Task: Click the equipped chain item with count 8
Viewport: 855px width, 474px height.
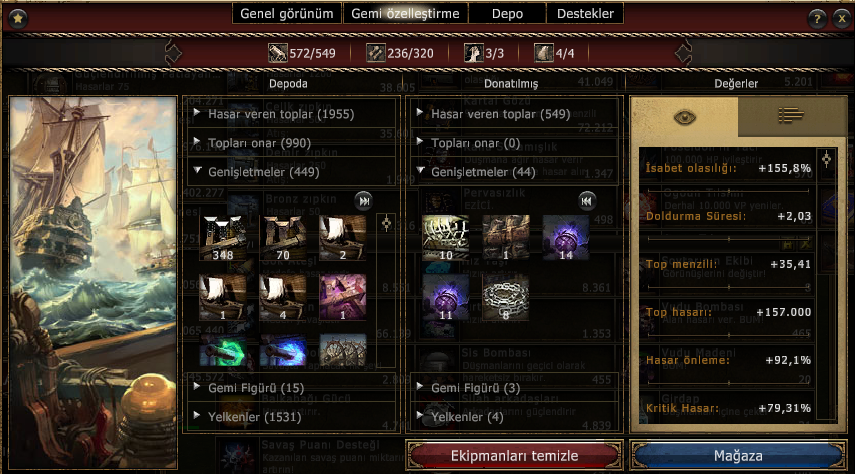Action: 505,298
